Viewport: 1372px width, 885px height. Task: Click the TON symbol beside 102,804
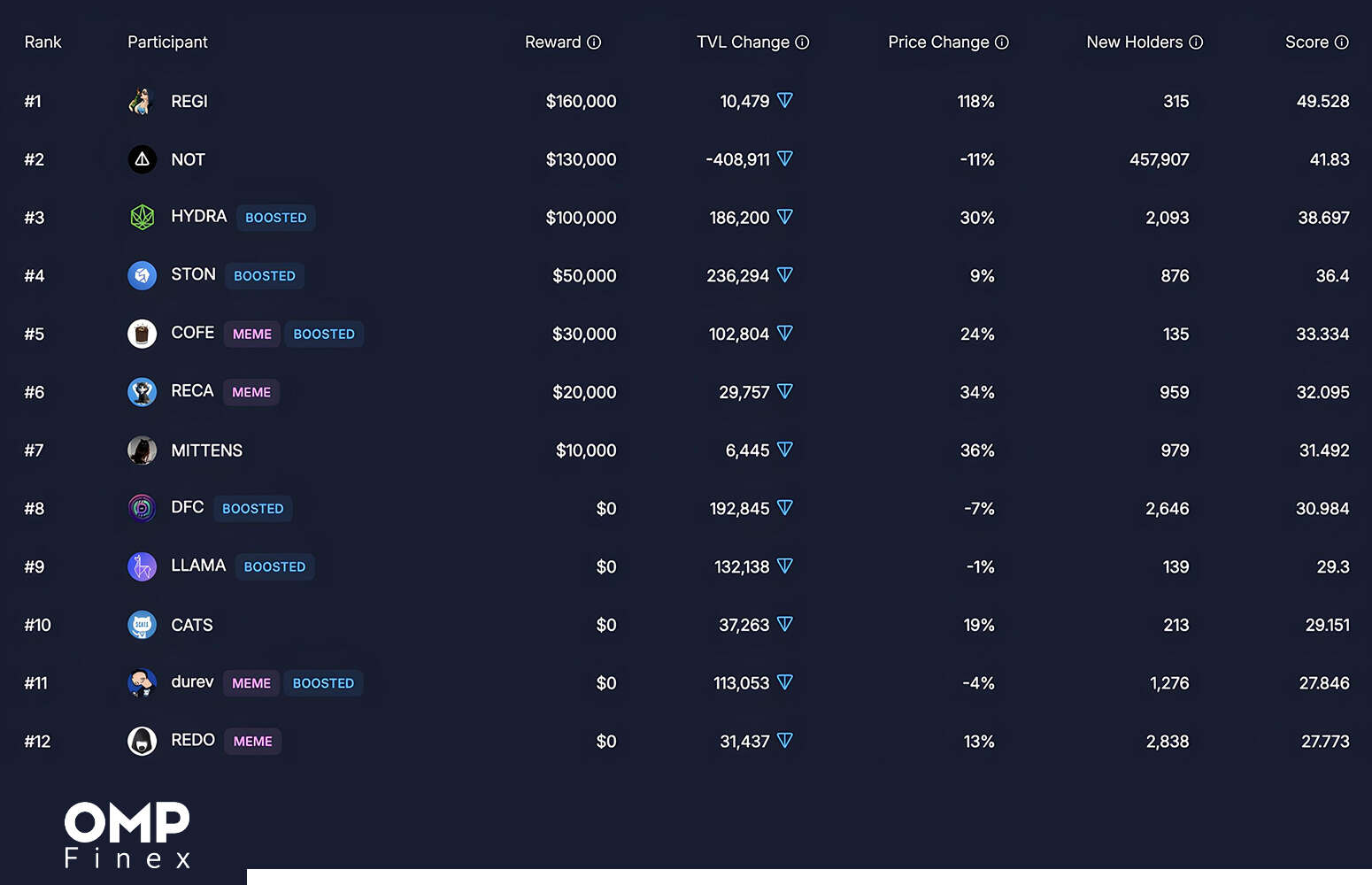(784, 334)
